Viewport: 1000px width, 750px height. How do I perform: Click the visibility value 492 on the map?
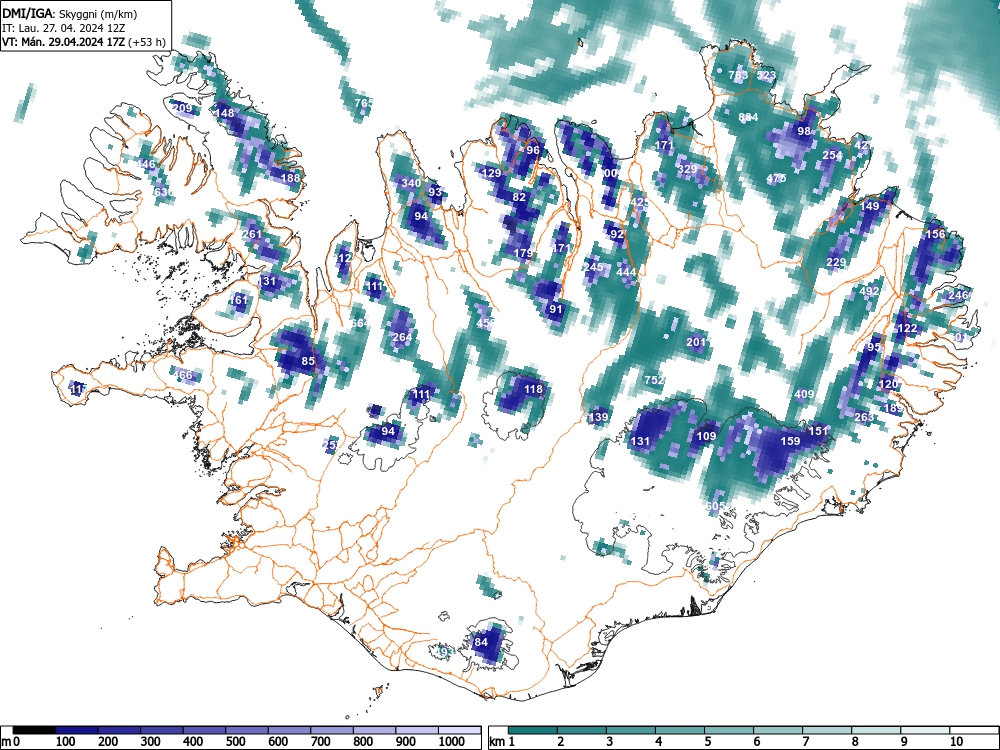click(869, 291)
